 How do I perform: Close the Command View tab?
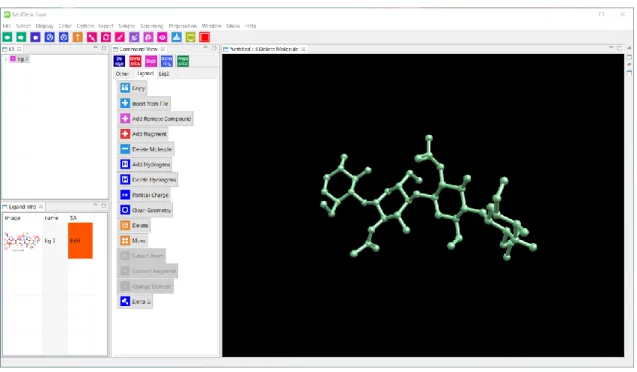(163, 49)
